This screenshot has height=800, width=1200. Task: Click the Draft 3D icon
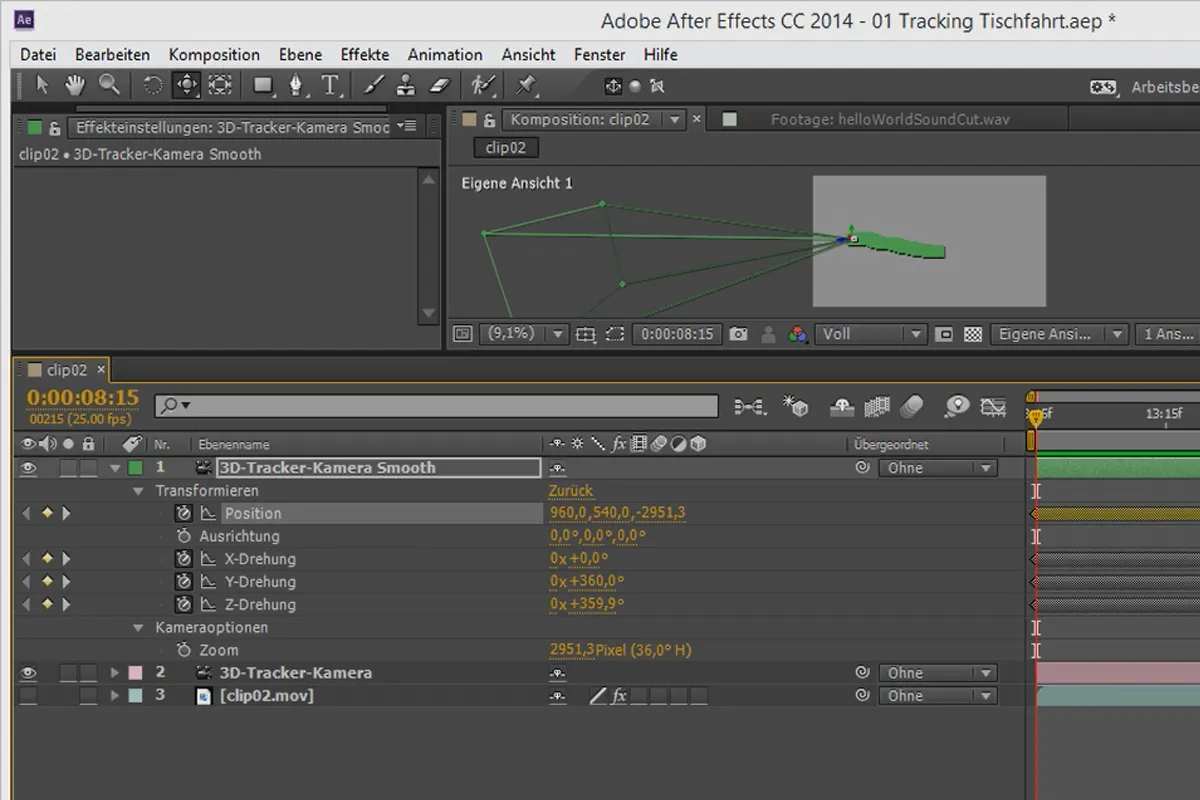tap(795, 406)
